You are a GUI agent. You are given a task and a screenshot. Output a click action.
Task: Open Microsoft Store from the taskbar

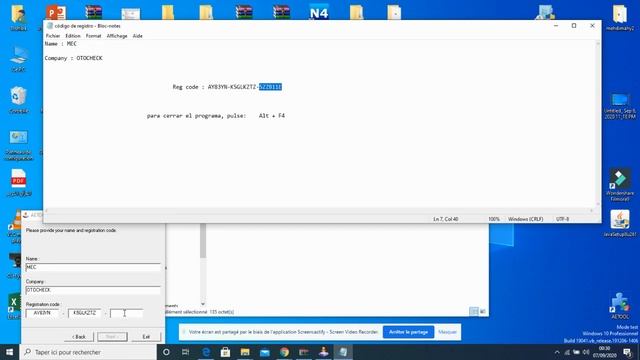(225, 352)
